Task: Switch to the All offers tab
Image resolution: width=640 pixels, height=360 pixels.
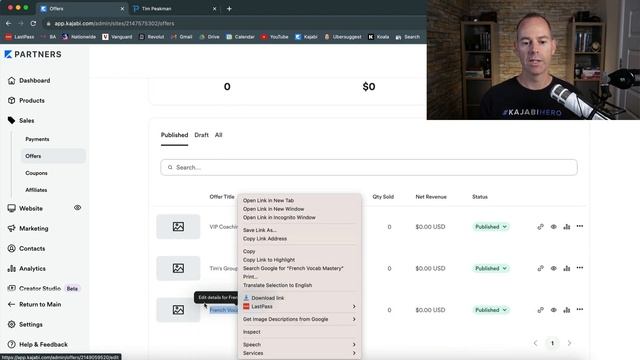Action: 218,135
